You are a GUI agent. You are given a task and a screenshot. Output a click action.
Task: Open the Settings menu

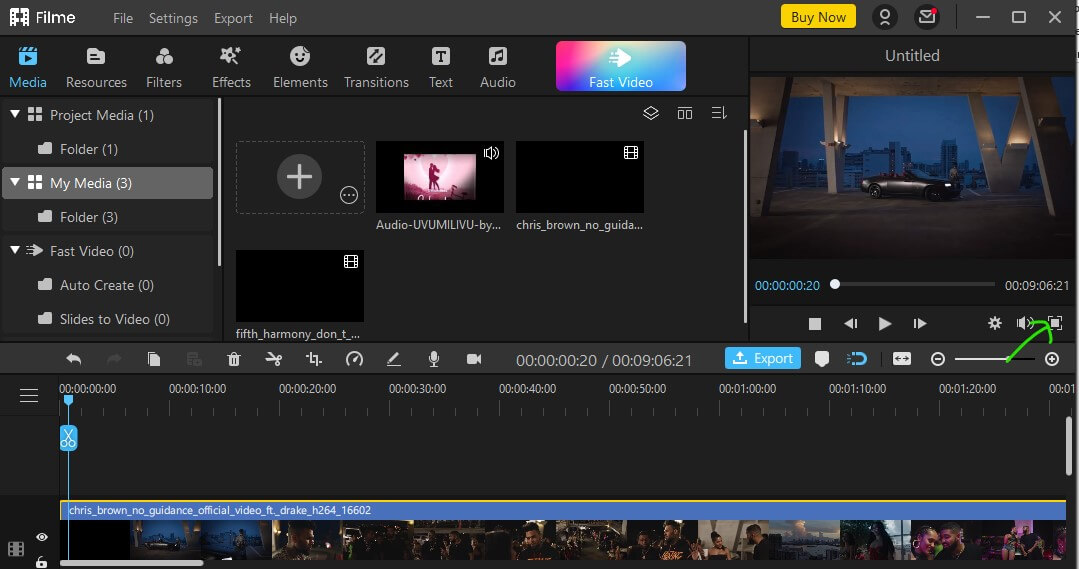(173, 18)
